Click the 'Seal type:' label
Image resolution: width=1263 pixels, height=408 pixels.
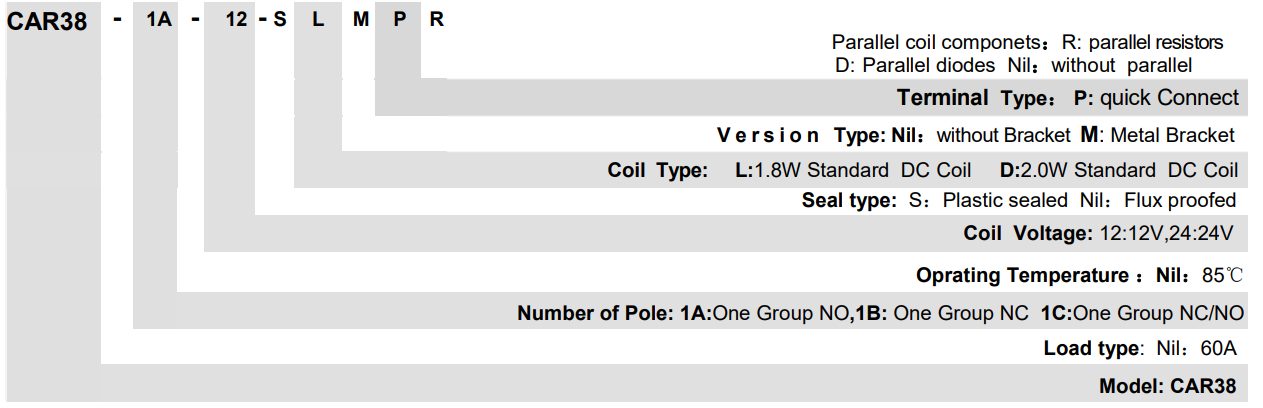(x=849, y=200)
